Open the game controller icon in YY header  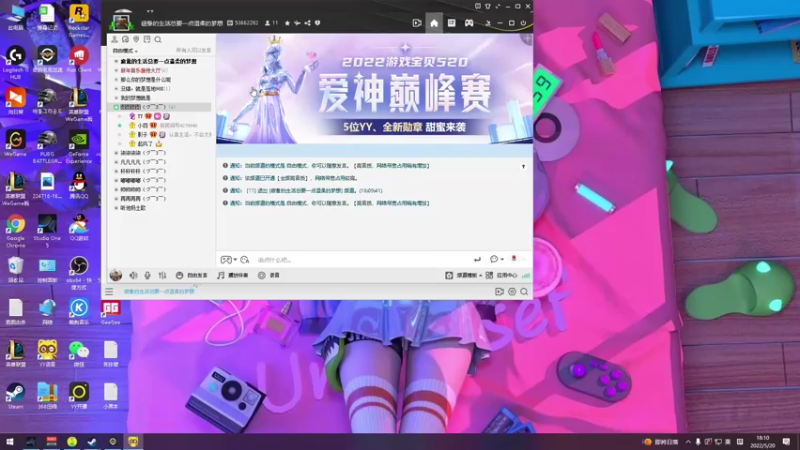click(x=469, y=23)
